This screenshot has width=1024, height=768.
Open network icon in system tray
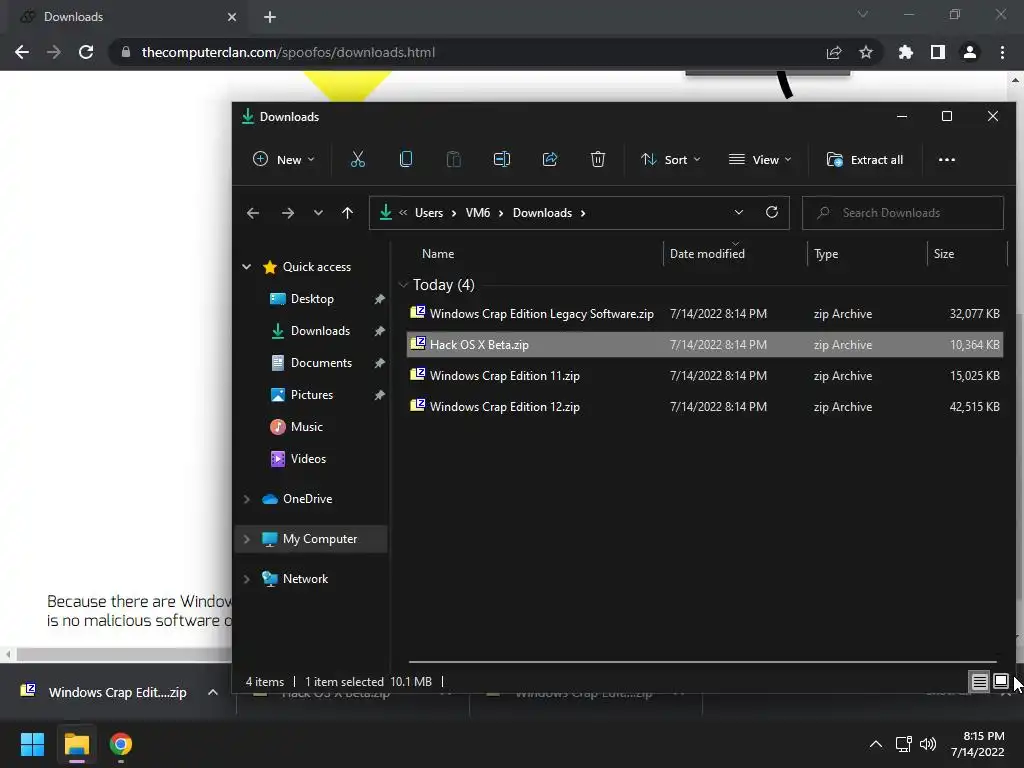[904, 744]
